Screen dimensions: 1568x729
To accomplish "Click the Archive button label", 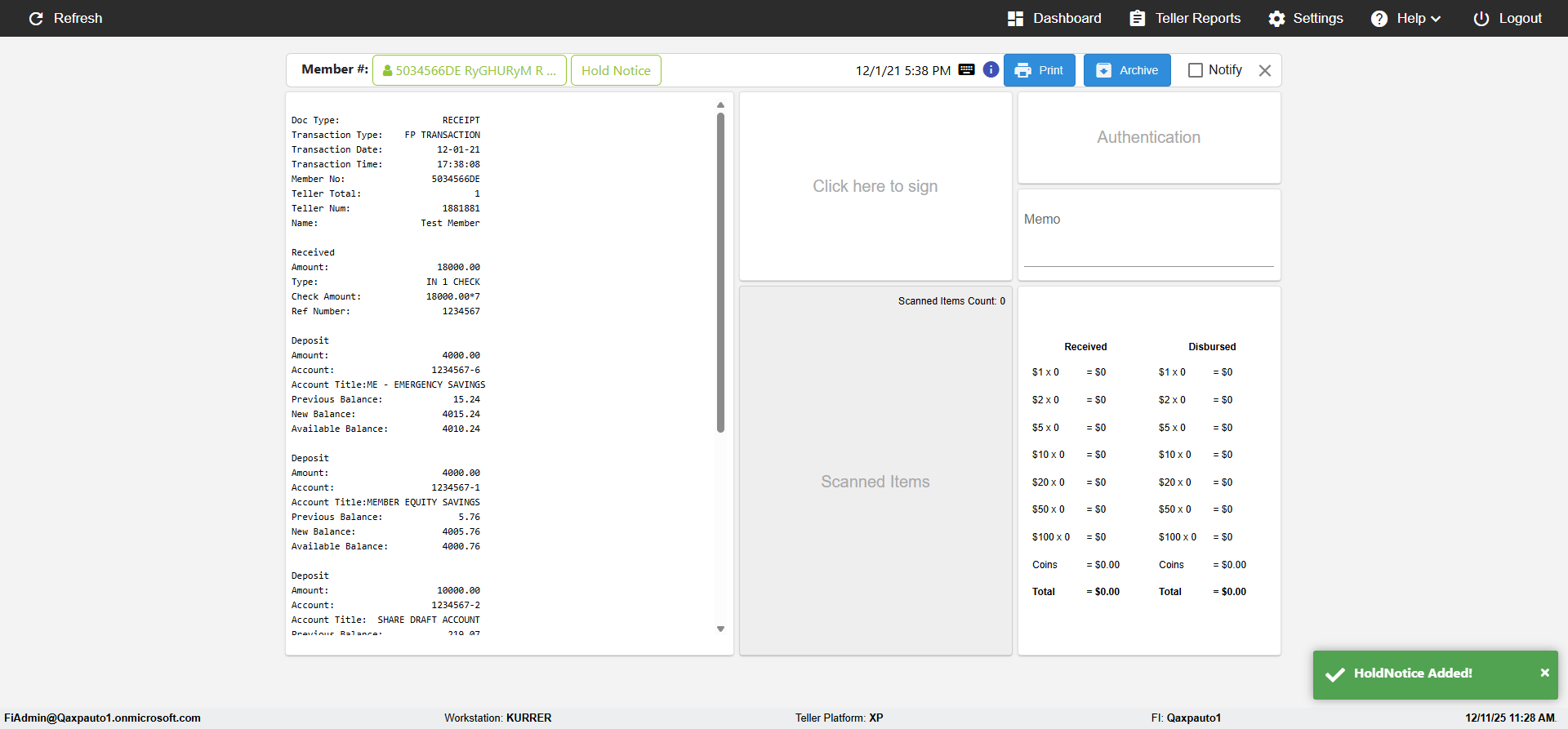I will [x=1138, y=70].
